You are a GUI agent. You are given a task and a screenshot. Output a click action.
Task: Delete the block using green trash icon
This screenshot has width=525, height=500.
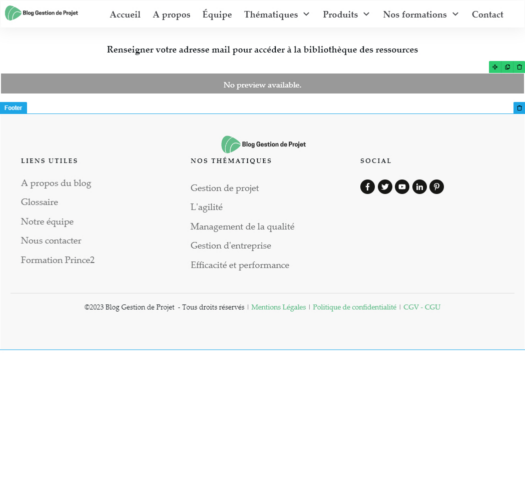(x=519, y=67)
